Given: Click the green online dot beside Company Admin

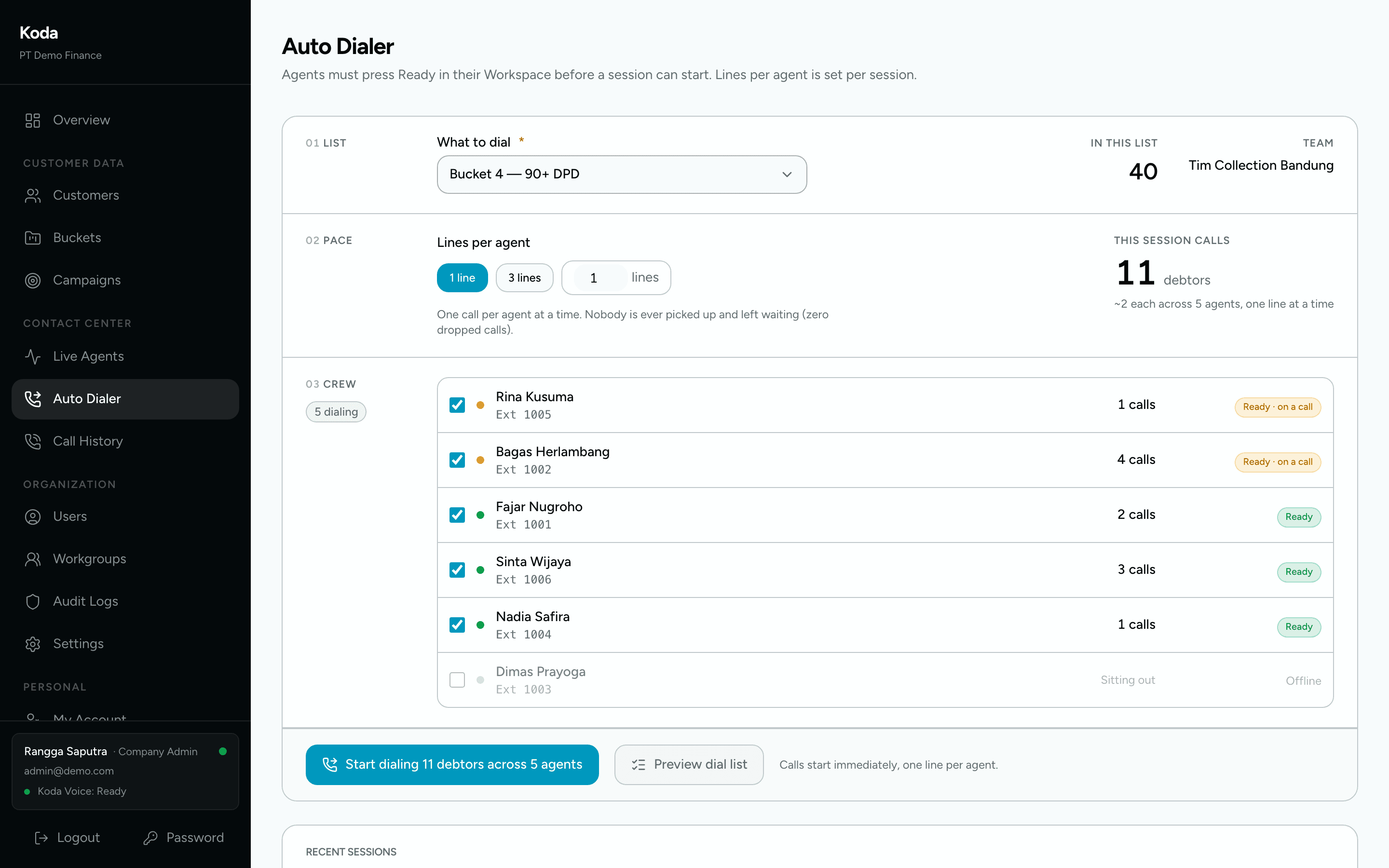Looking at the screenshot, I should (x=223, y=751).
